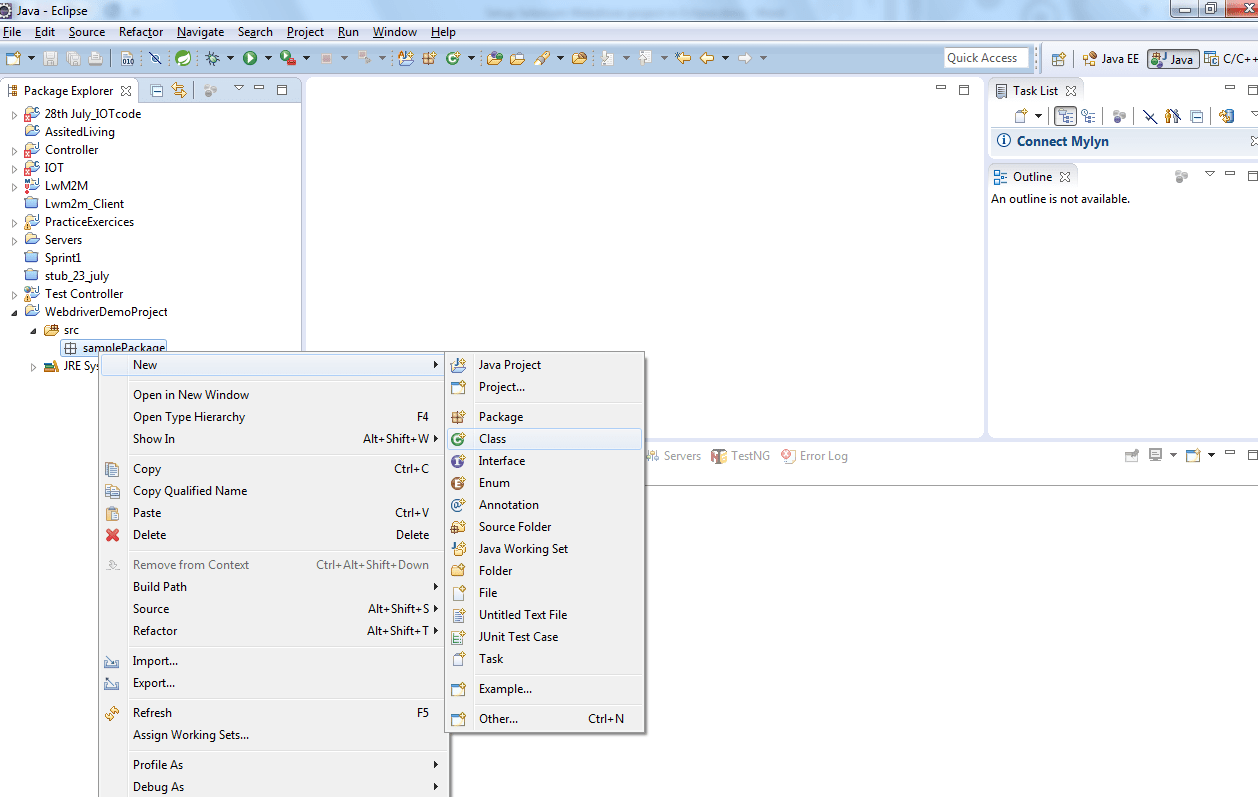Screen dimensions: 1258x797
Task: Switch to the Java EE perspective
Action: click(1111, 59)
